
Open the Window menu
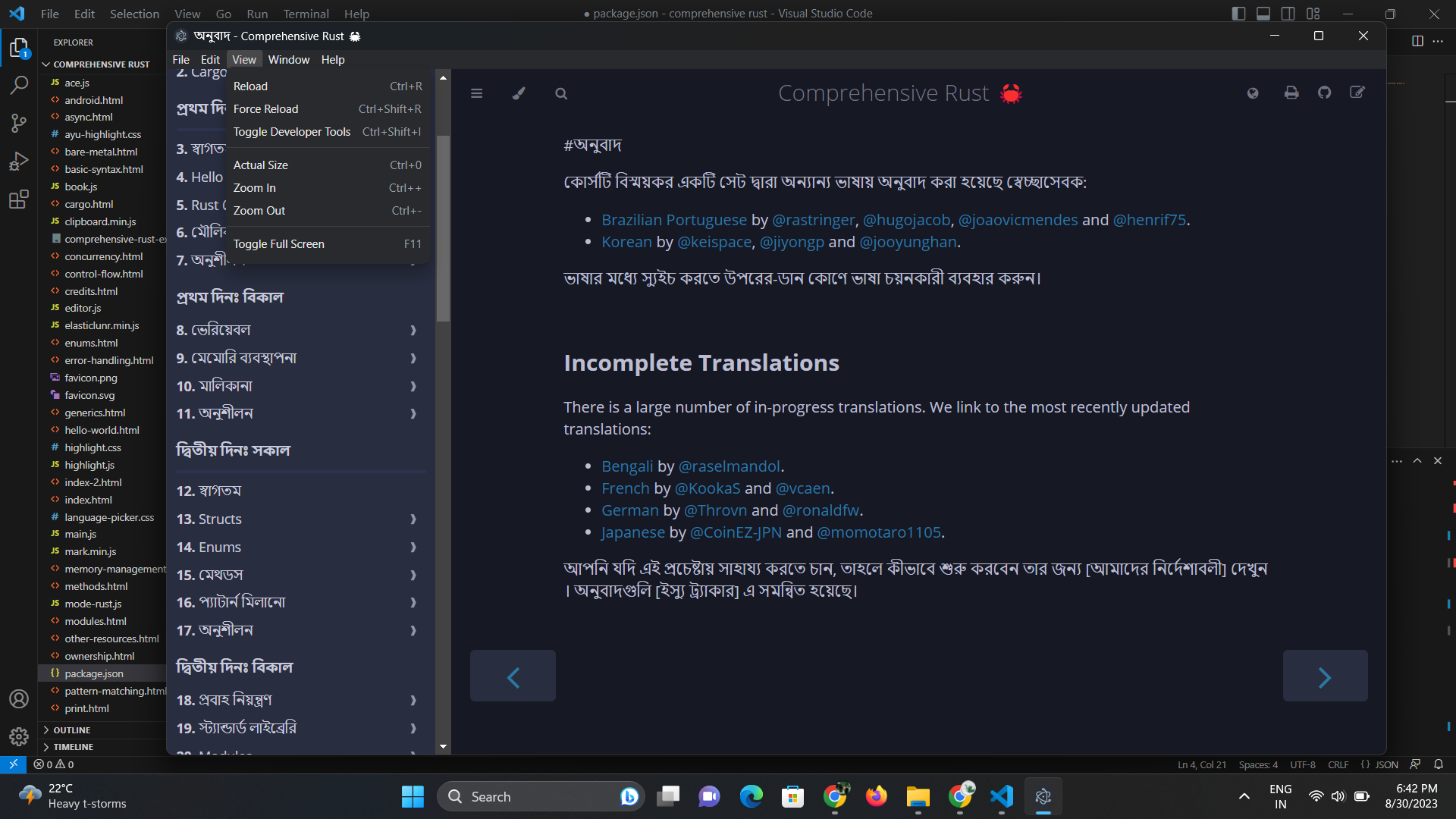pos(288,60)
